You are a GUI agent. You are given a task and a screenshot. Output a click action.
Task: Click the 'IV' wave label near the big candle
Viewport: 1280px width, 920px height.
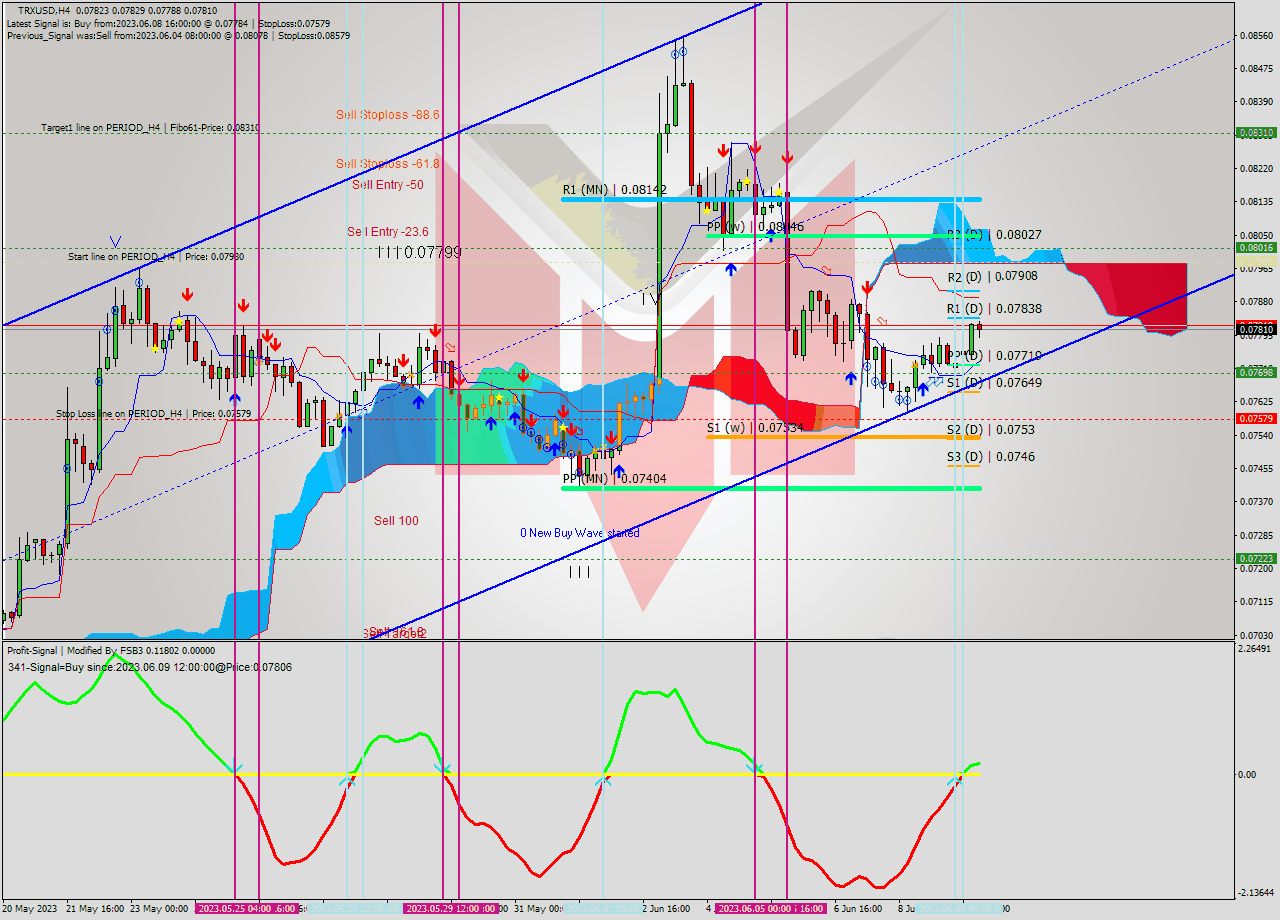(650, 298)
